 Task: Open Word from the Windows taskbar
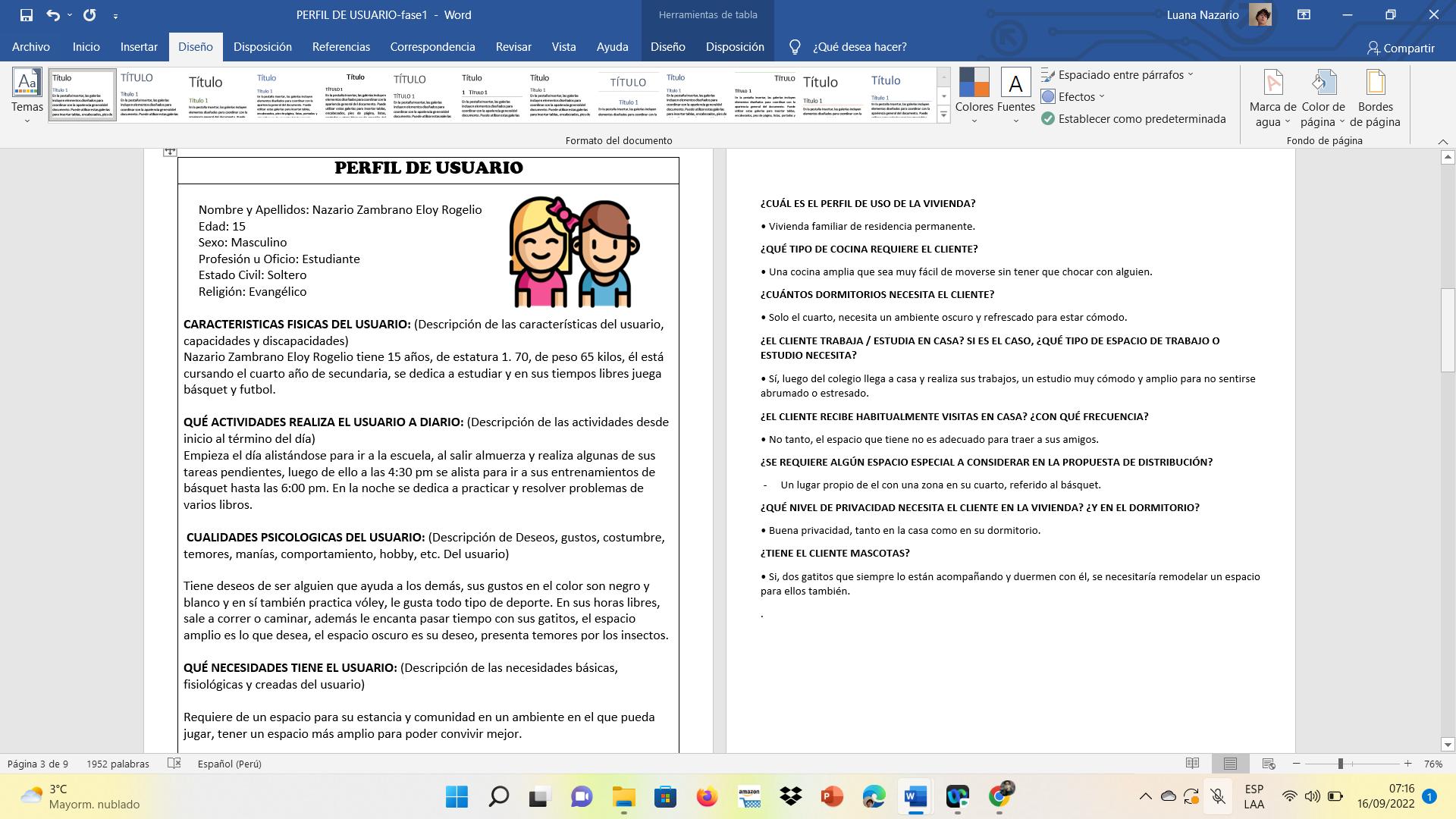[x=915, y=796]
